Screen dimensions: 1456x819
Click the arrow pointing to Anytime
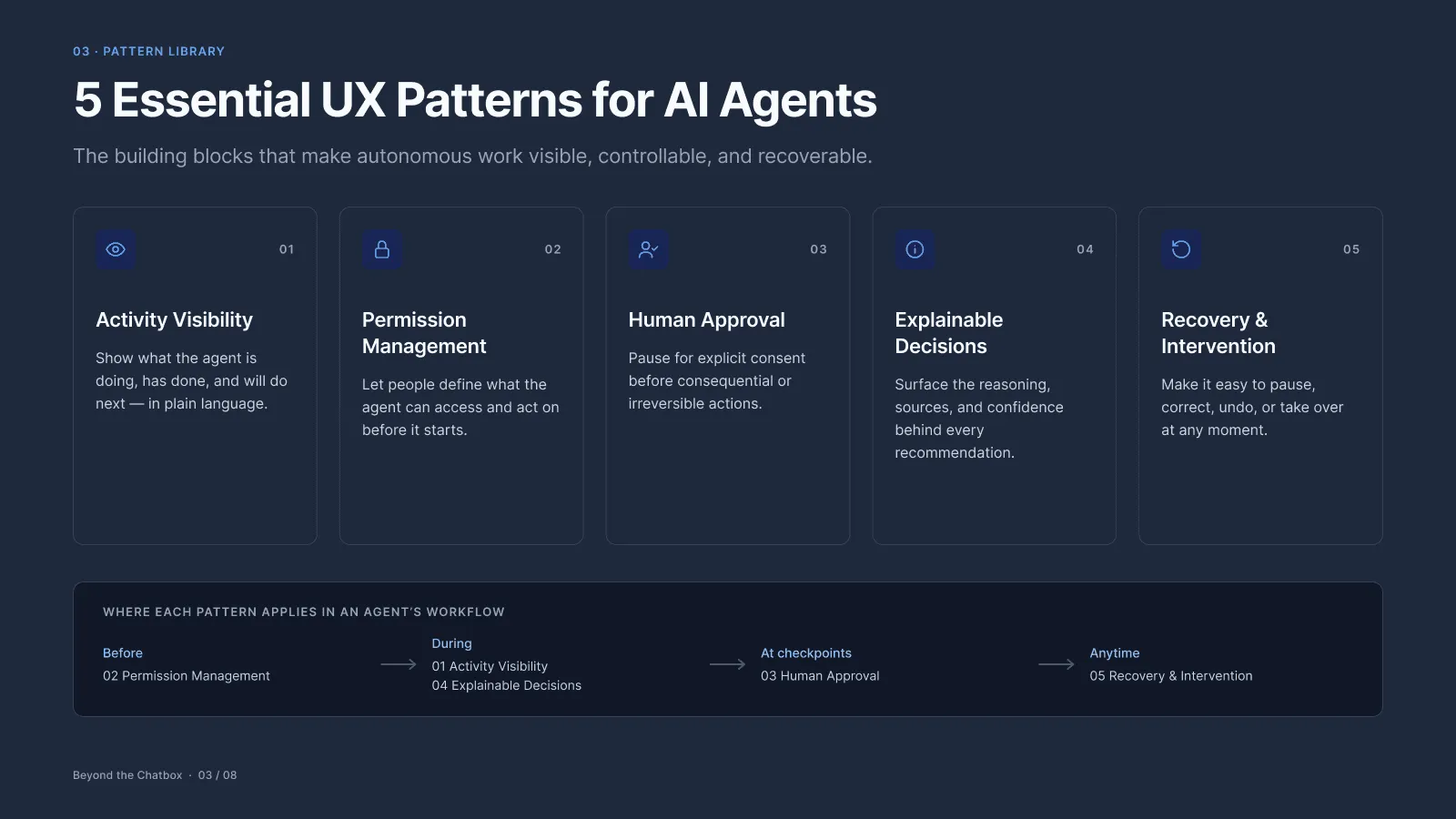coord(1057,664)
